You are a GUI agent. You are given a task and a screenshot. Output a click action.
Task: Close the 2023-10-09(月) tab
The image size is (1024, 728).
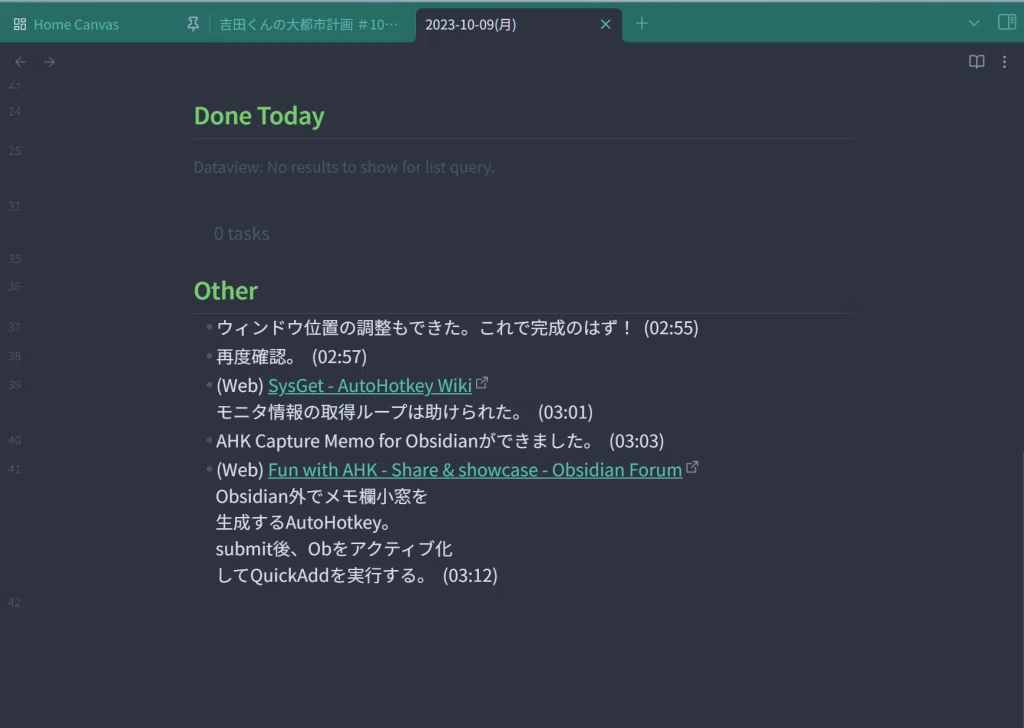[605, 24]
